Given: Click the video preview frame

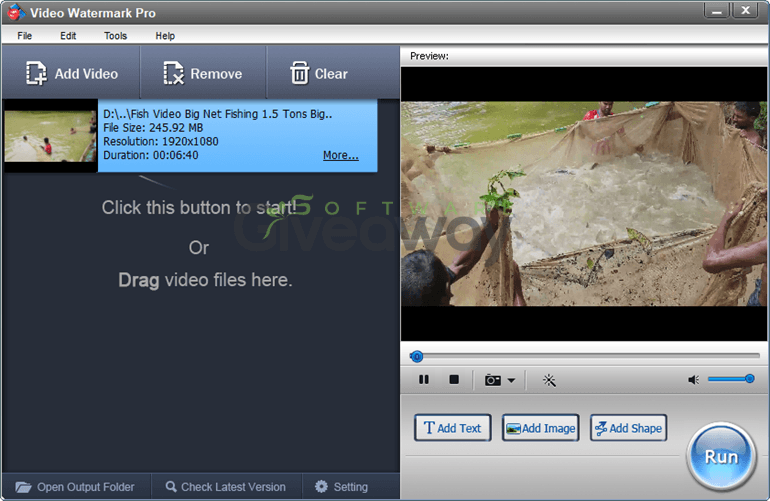Looking at the screenshot, I should tap(583, 203).
